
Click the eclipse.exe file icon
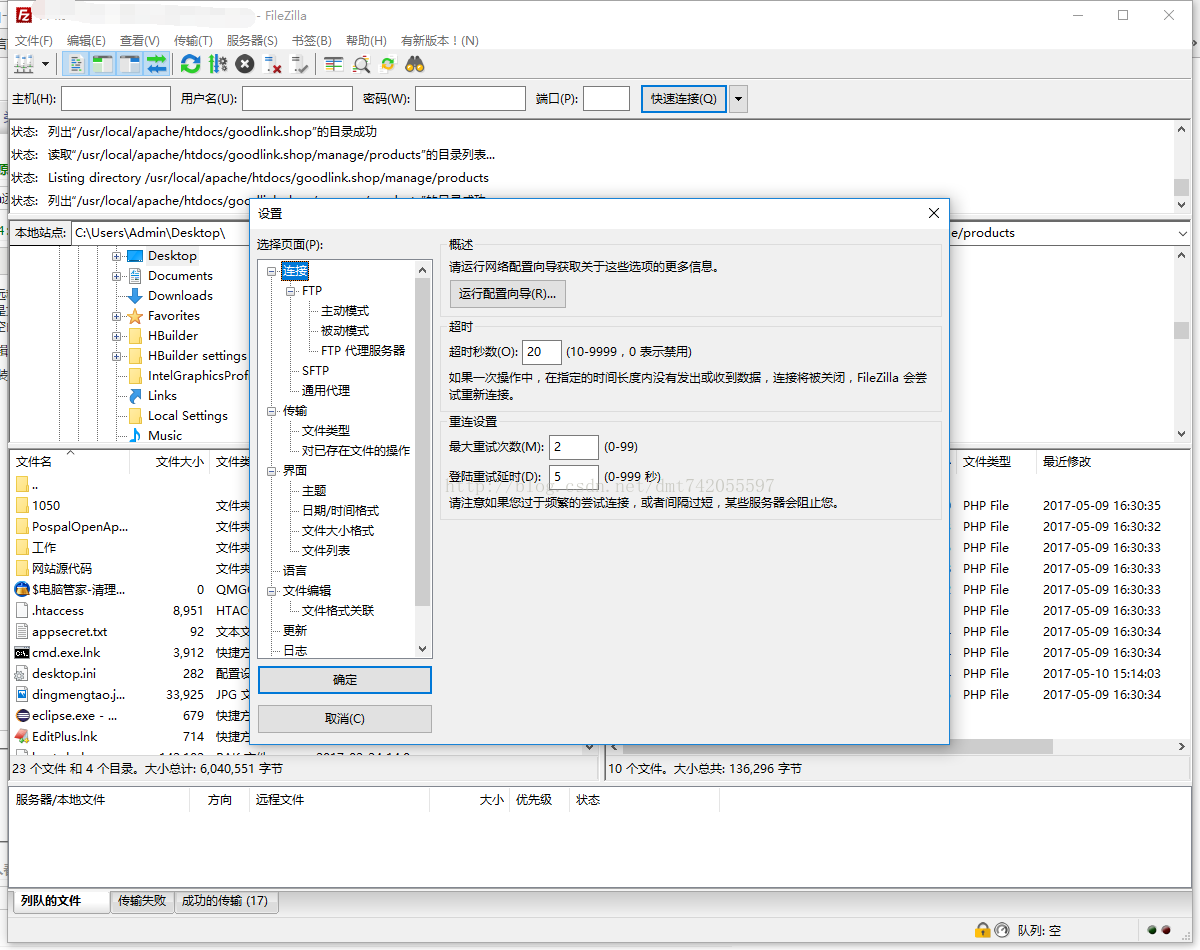(x=23, y=716)
